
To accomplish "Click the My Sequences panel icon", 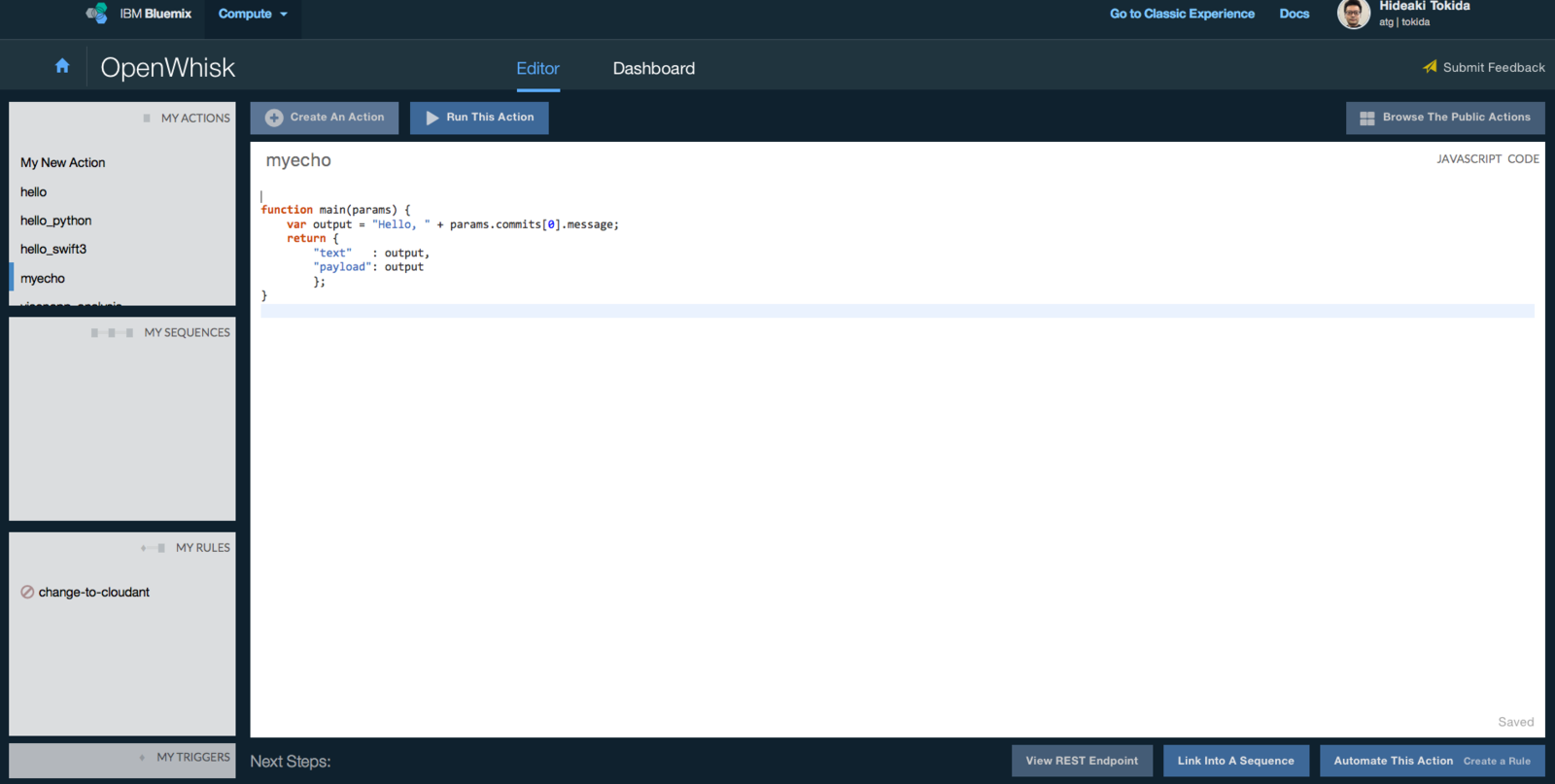I will tap(112, 332).
